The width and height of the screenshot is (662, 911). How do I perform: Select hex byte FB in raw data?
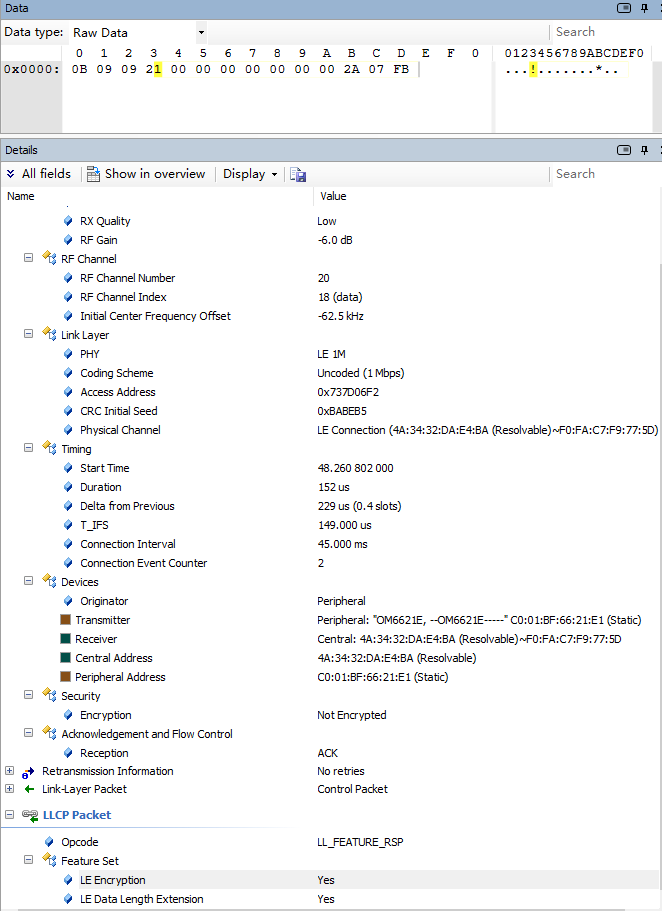click(x=401, y=69)
